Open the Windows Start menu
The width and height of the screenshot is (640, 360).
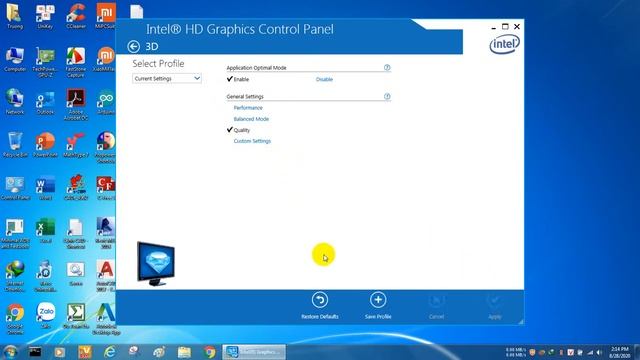point(10,351)
